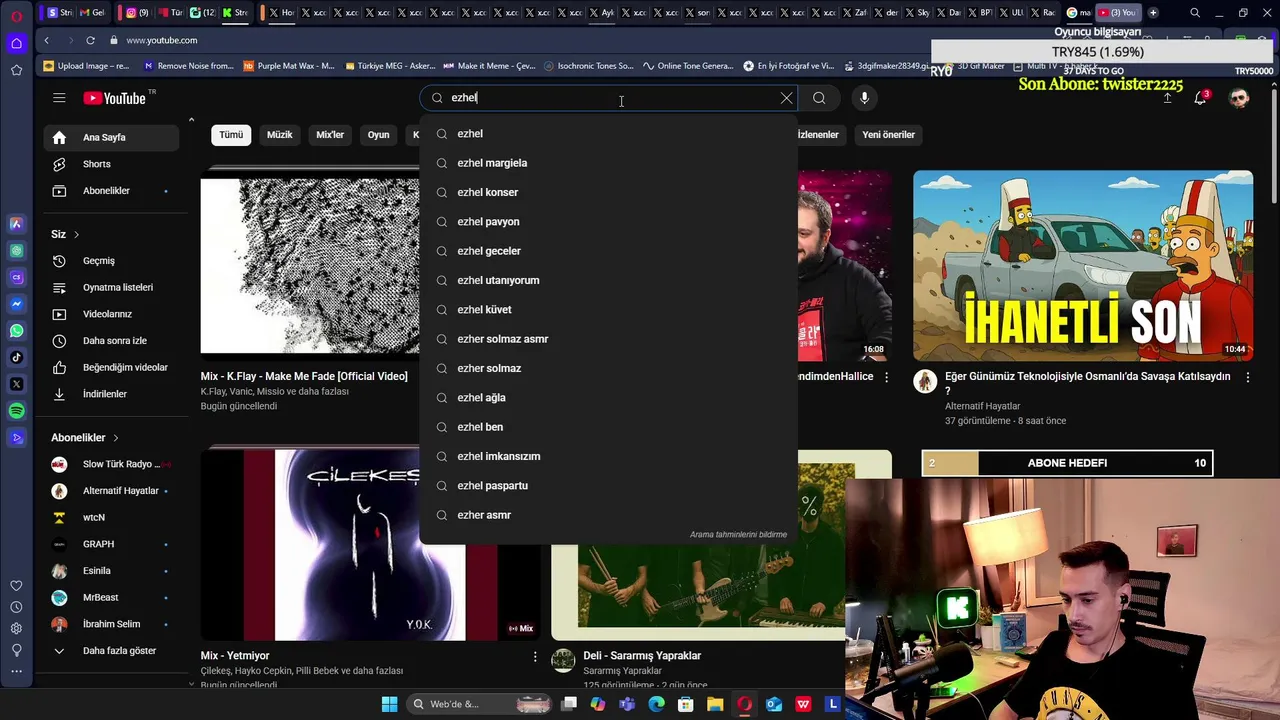This screenshot has height=720, width=1280.
Task: Open Opera sidebar home icon
Action: [16, 43]
